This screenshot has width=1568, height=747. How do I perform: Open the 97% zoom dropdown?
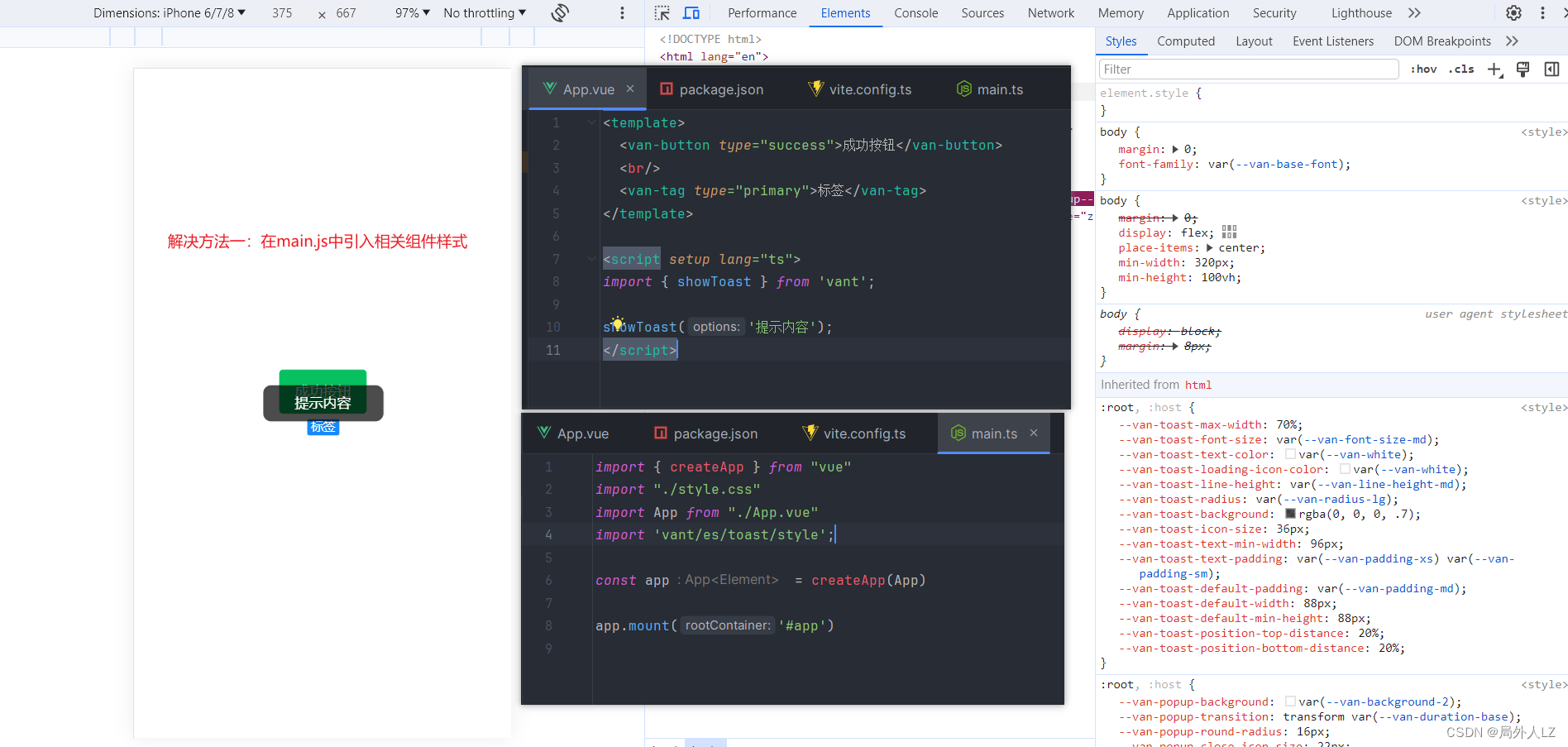point(413,13)
